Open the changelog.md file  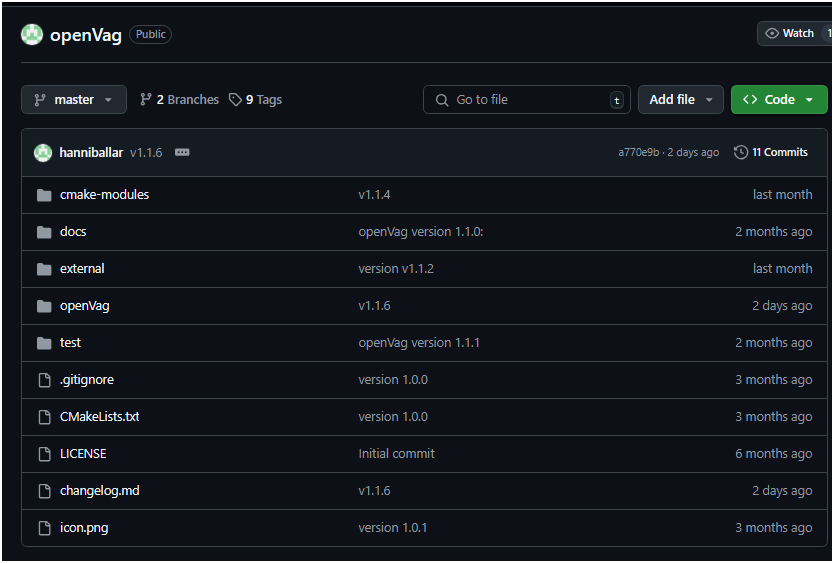point(99,491)
